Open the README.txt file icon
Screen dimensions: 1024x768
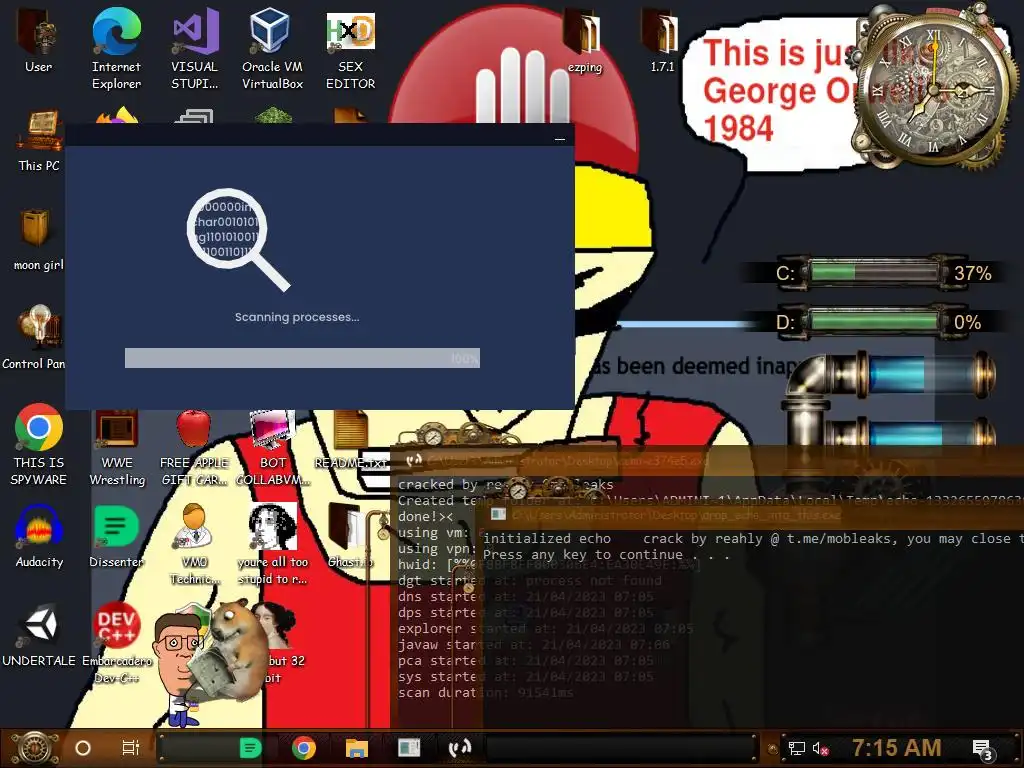pyautogui.click(x=351, y=440)
